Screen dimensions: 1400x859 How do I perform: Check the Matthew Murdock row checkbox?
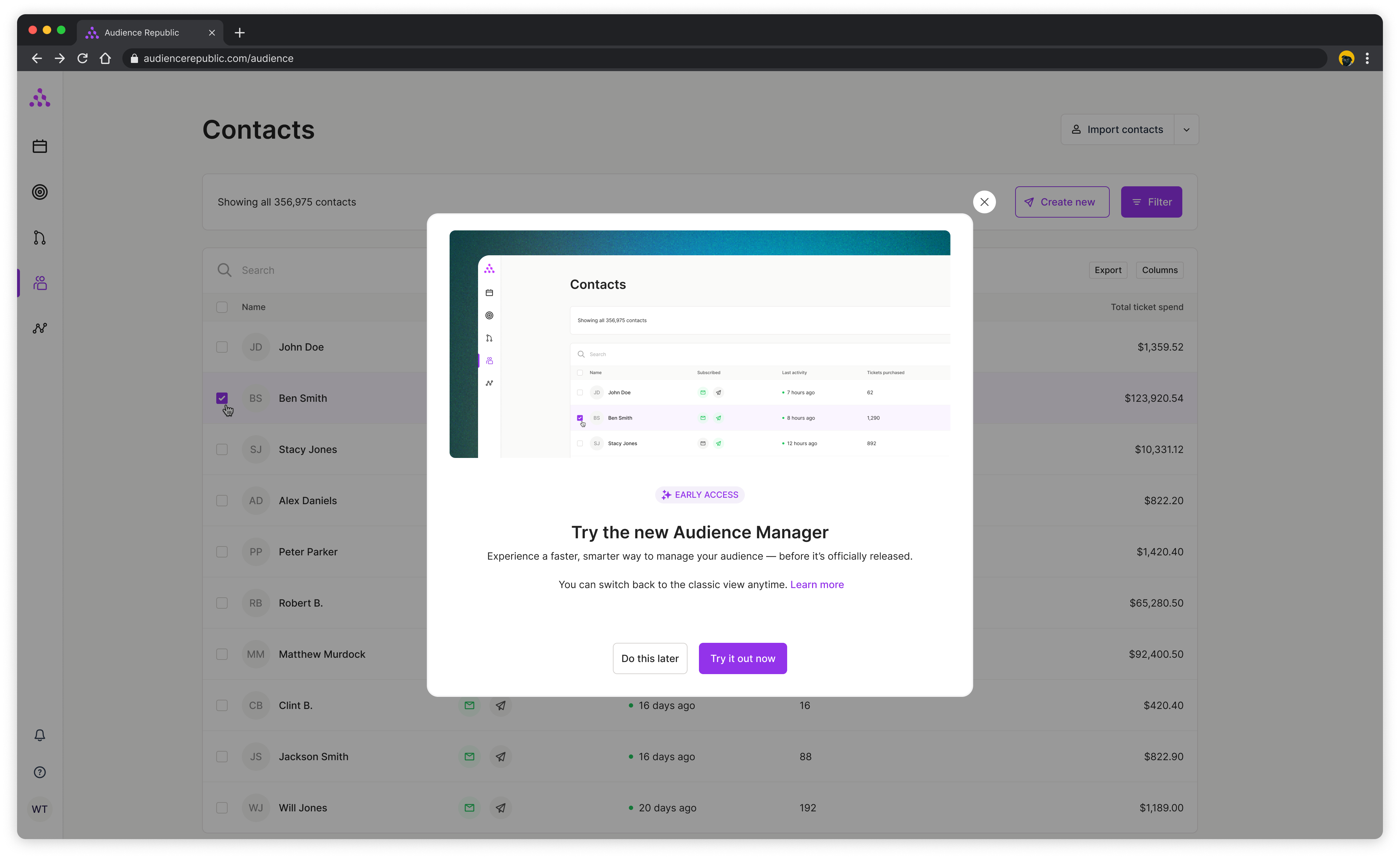point(222,654)
